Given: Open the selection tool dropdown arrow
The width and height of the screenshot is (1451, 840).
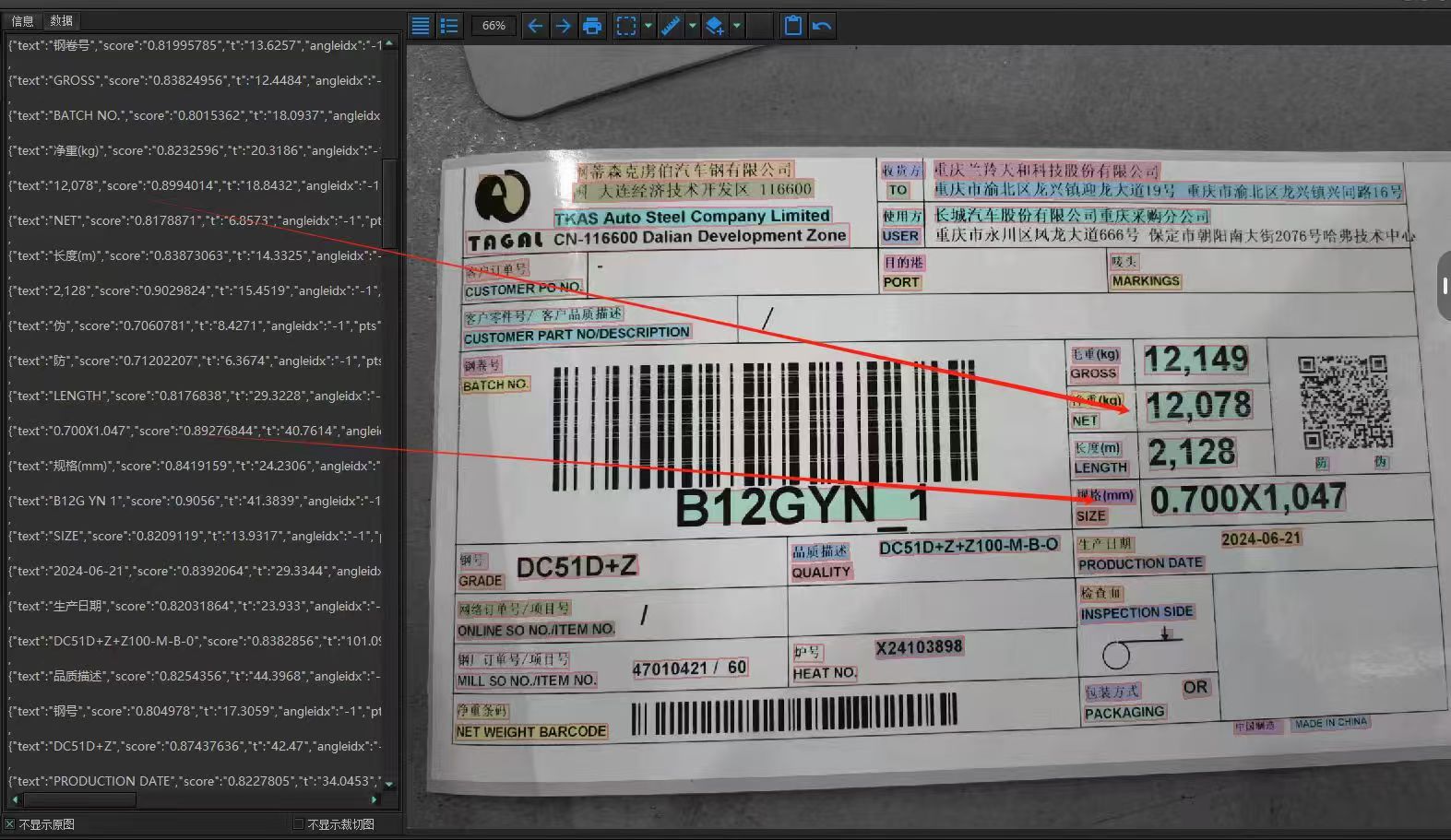Looking at the screenshot, I should coord(648,26).
